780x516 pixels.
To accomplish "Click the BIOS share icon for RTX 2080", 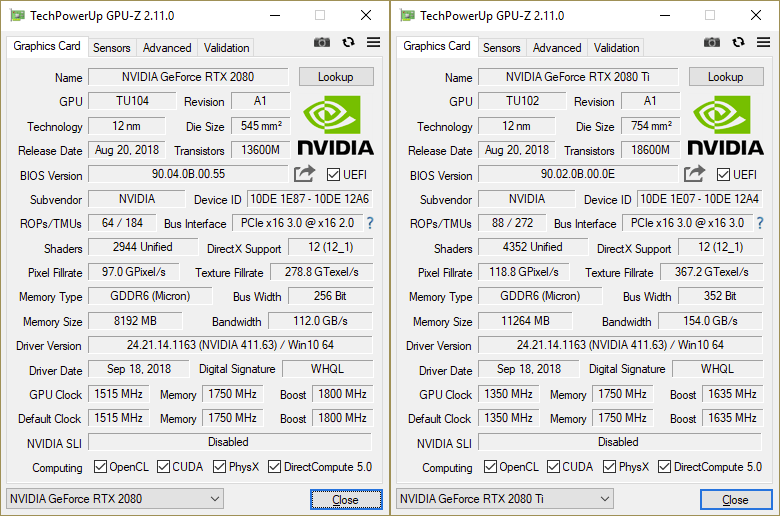I will pos(305,174).
